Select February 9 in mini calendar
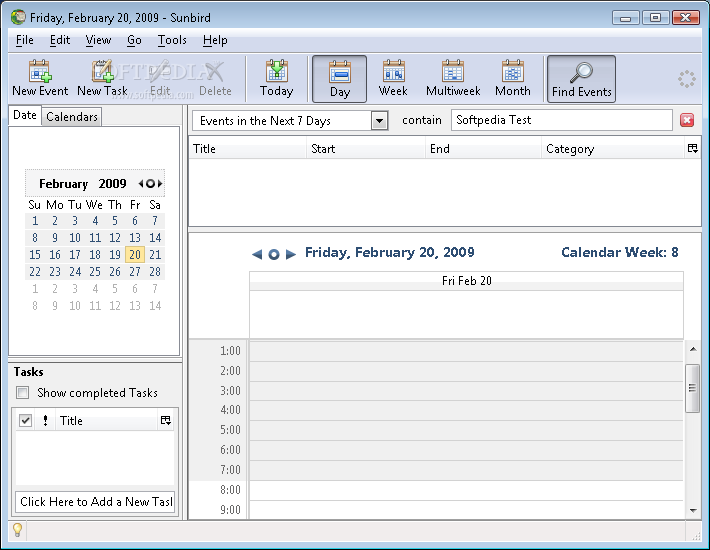Screen dimensions: 710x550 click(x=55, y=238)
